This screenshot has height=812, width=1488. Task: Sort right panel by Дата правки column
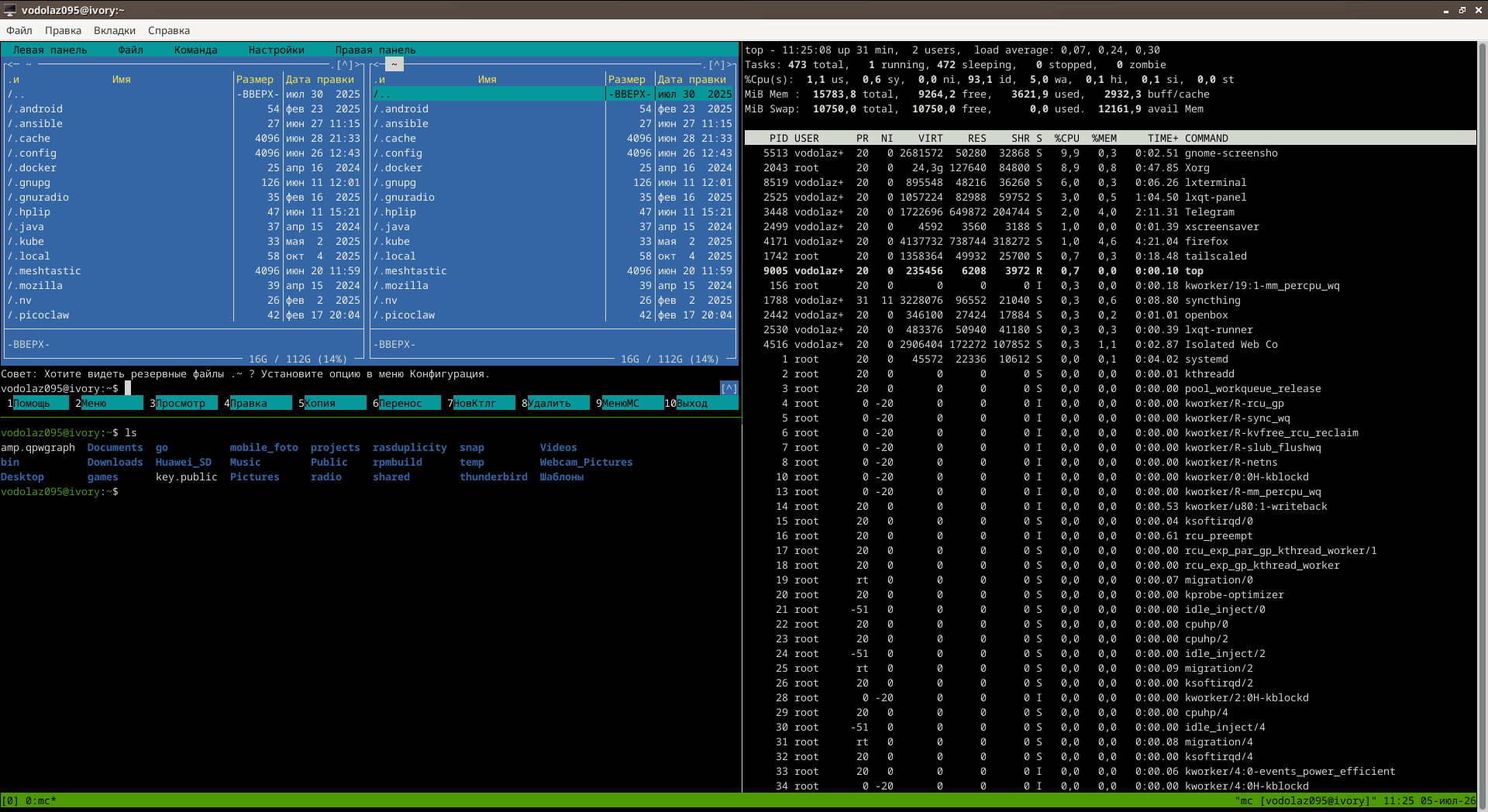(692, 80)
